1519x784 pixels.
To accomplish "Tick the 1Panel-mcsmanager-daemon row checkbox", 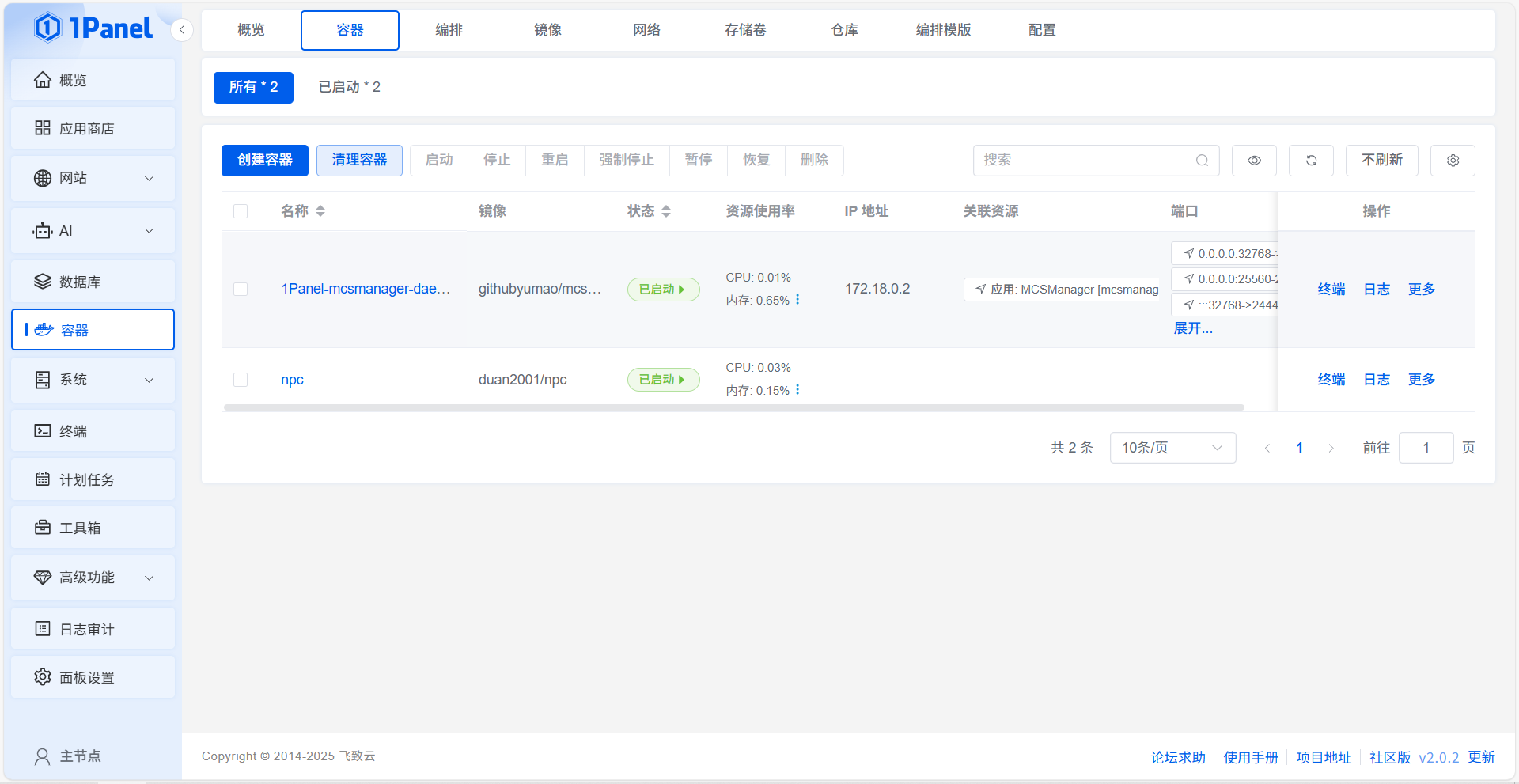I will tap(241, 290).
